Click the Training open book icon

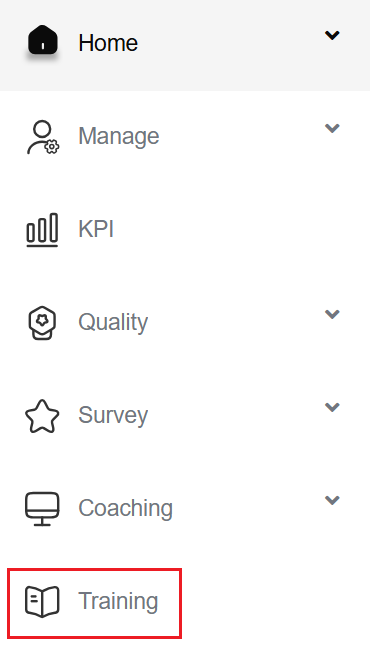[42, 602]
